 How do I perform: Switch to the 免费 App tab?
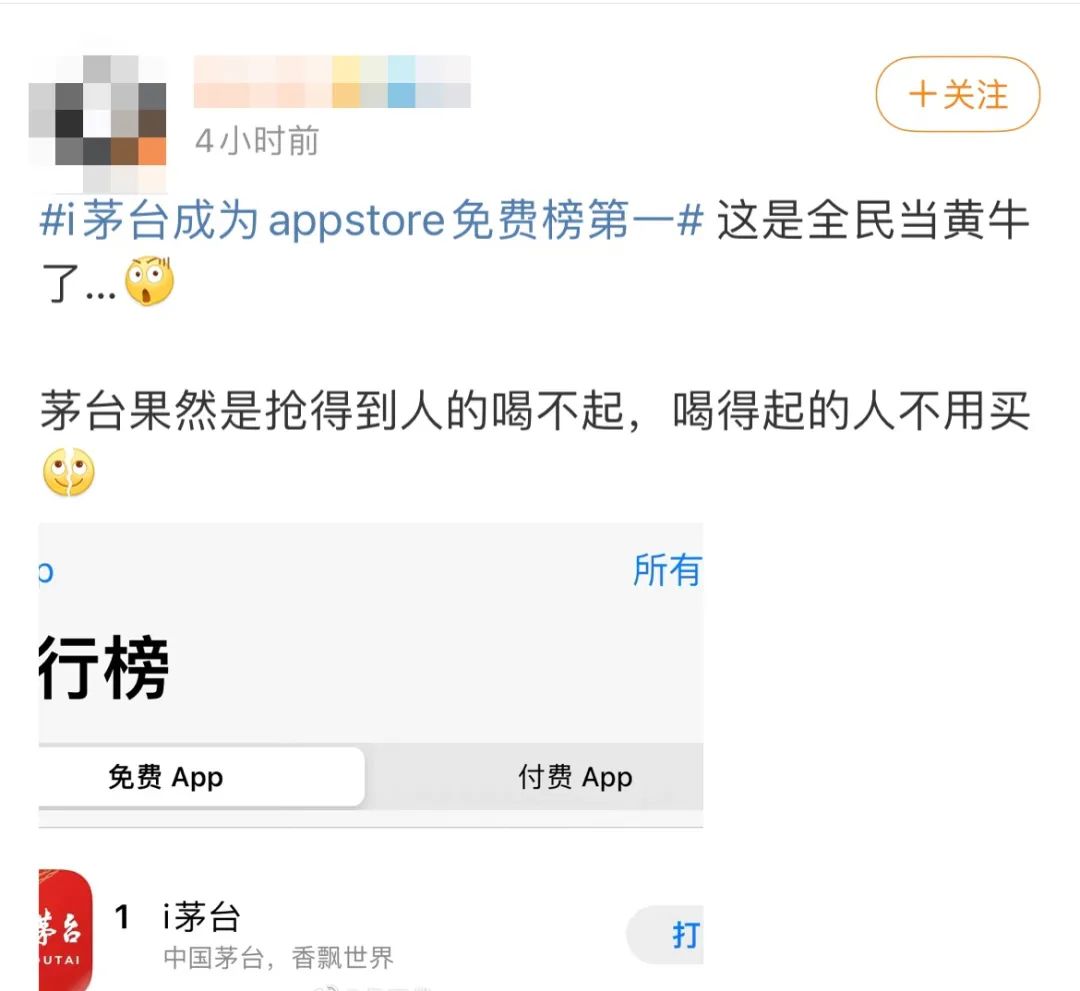tap(201, 777)
